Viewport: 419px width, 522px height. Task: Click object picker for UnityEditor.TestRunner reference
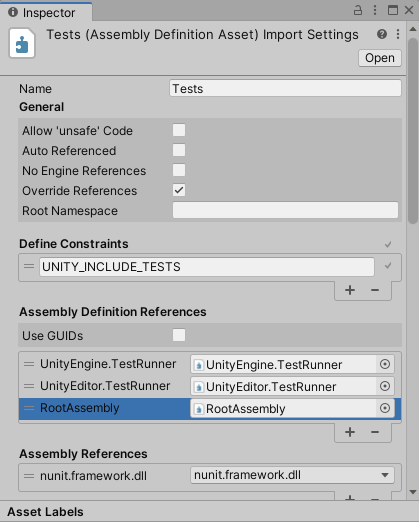pyautogui.click(x=385, y=386)
